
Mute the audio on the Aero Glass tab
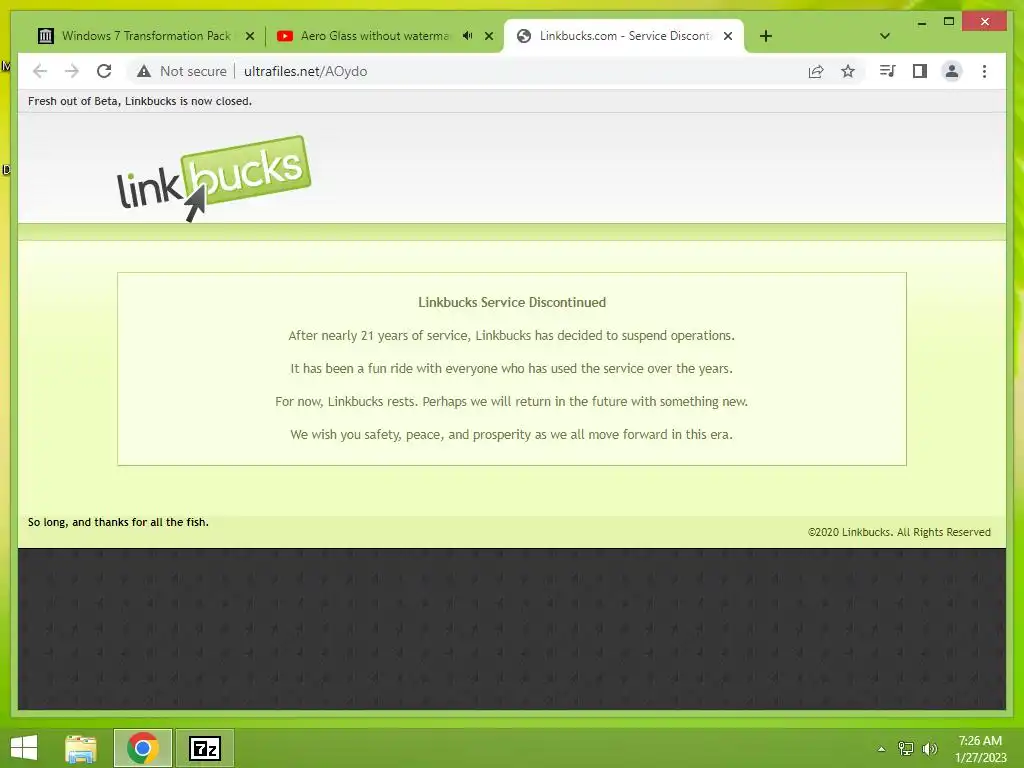click(x=468, y=36)
